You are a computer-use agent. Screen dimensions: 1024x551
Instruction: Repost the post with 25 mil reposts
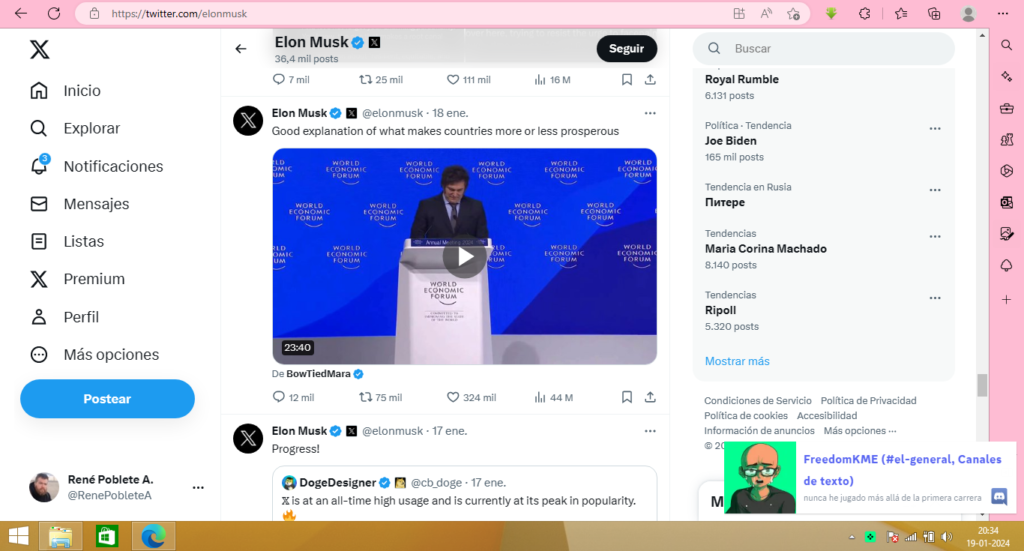point(381,80)
